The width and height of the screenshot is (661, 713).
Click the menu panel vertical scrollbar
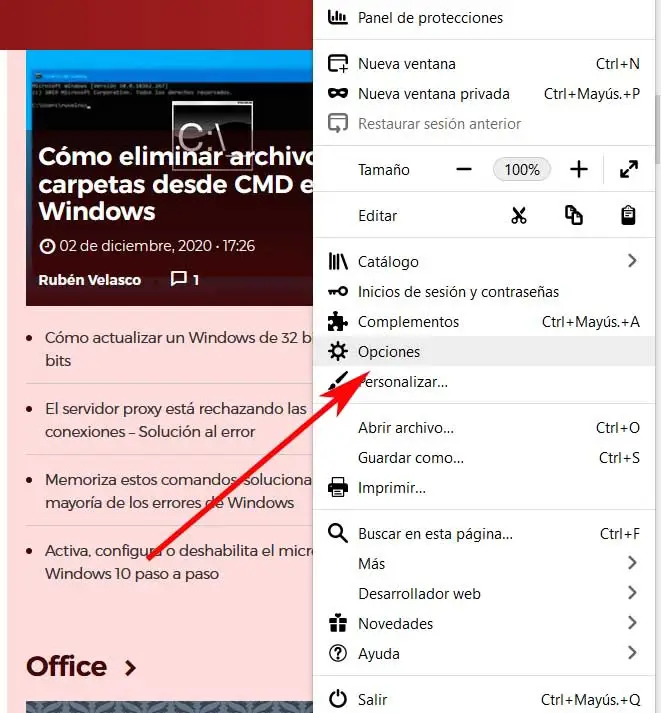pos(657,130)
